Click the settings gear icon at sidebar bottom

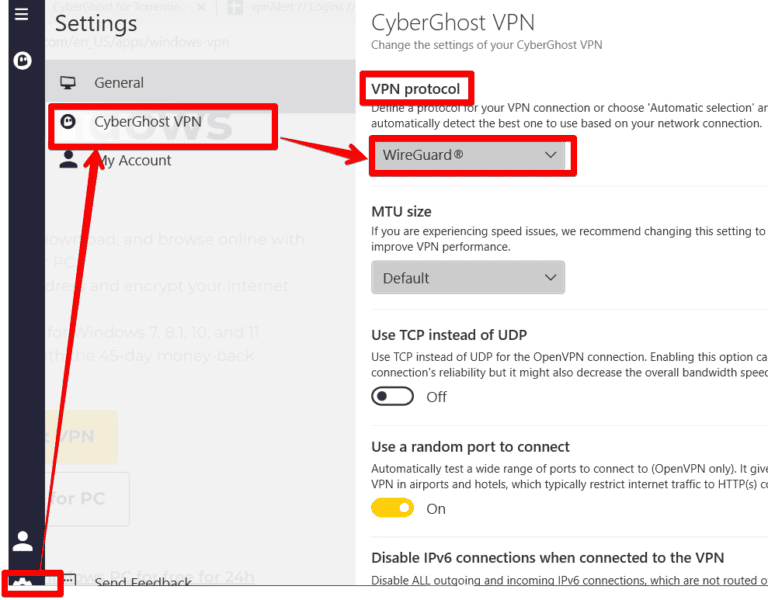[23, 584]
